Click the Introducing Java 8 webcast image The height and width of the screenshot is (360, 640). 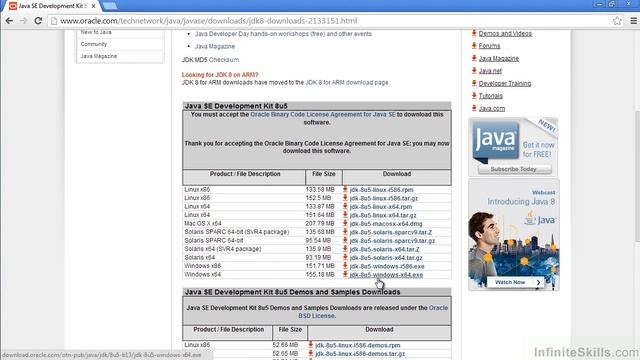click(x=513, y=235)
